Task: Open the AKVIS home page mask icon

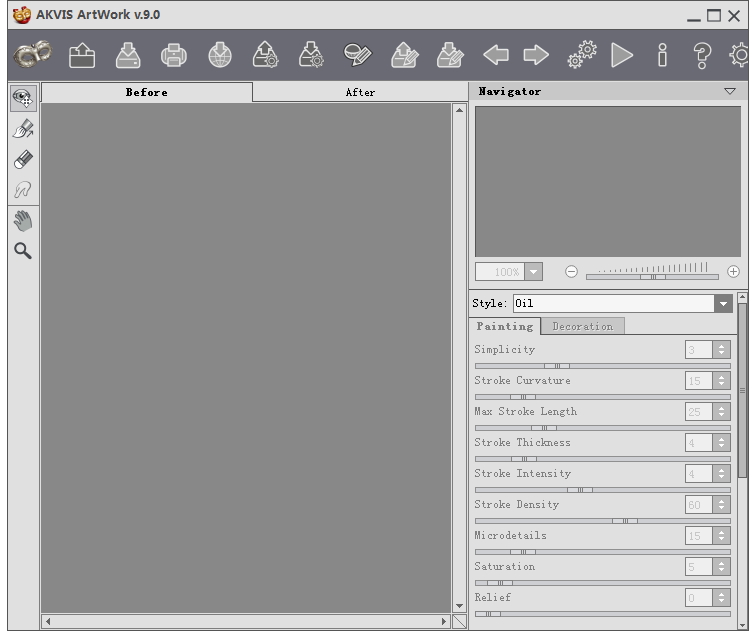Action: (x=33, y=54)
